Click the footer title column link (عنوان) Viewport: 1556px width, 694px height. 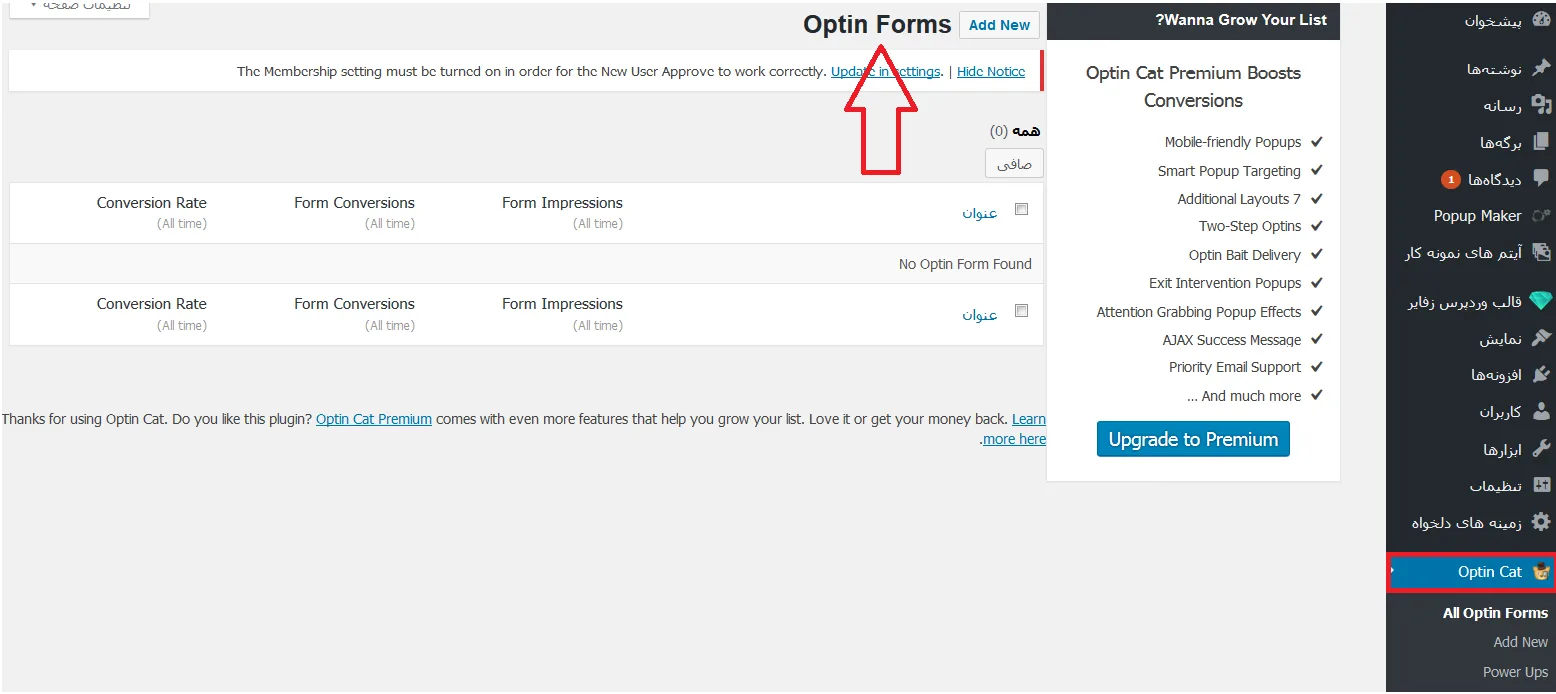pyautogui.click(x=980, y=315)
